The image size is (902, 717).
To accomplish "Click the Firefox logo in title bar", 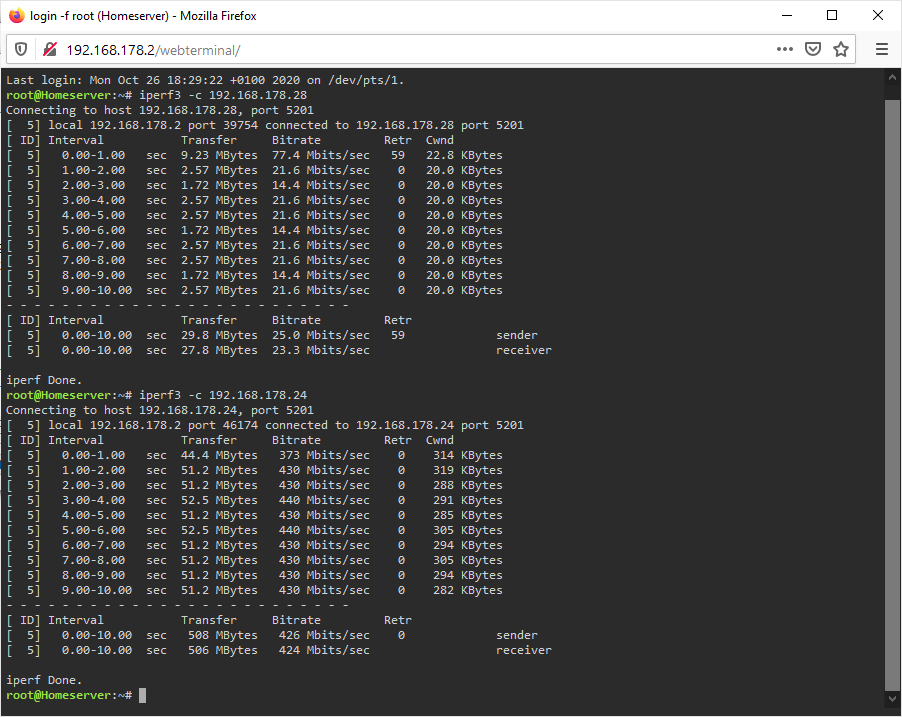I will (17, 16).
